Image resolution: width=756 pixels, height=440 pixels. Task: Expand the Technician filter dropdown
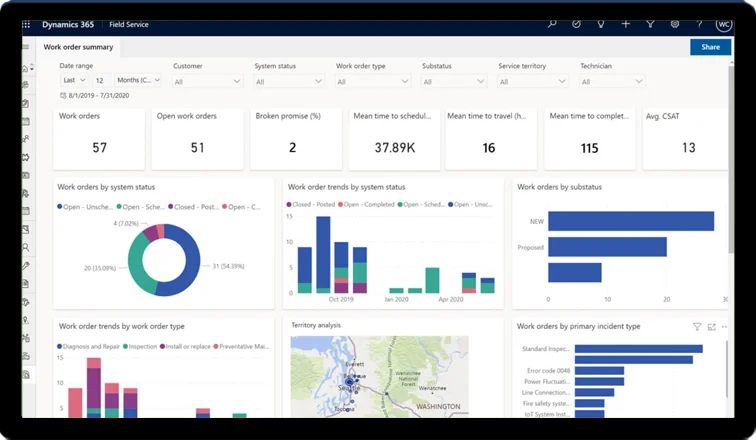612,81
